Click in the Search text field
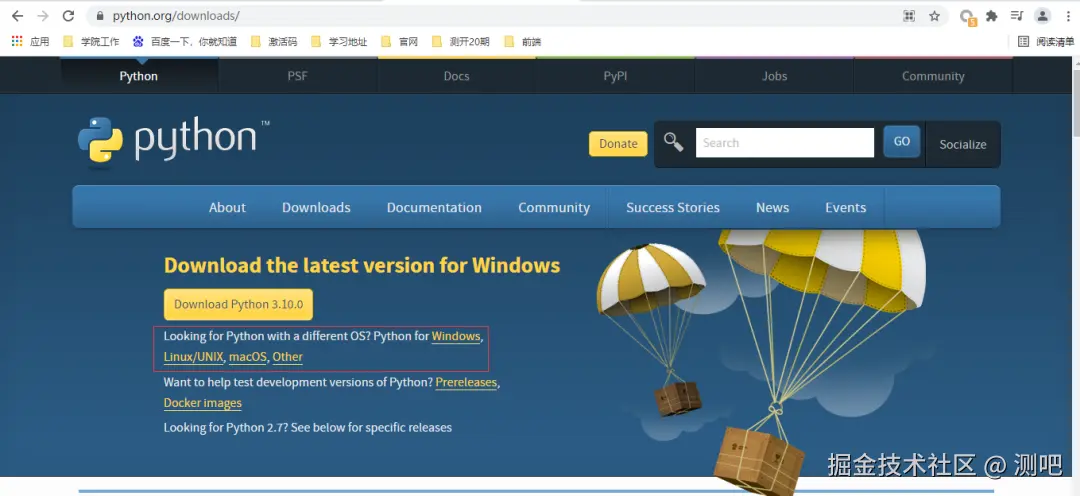Viewport: 1080px width, 496px height. click(785, 143)
